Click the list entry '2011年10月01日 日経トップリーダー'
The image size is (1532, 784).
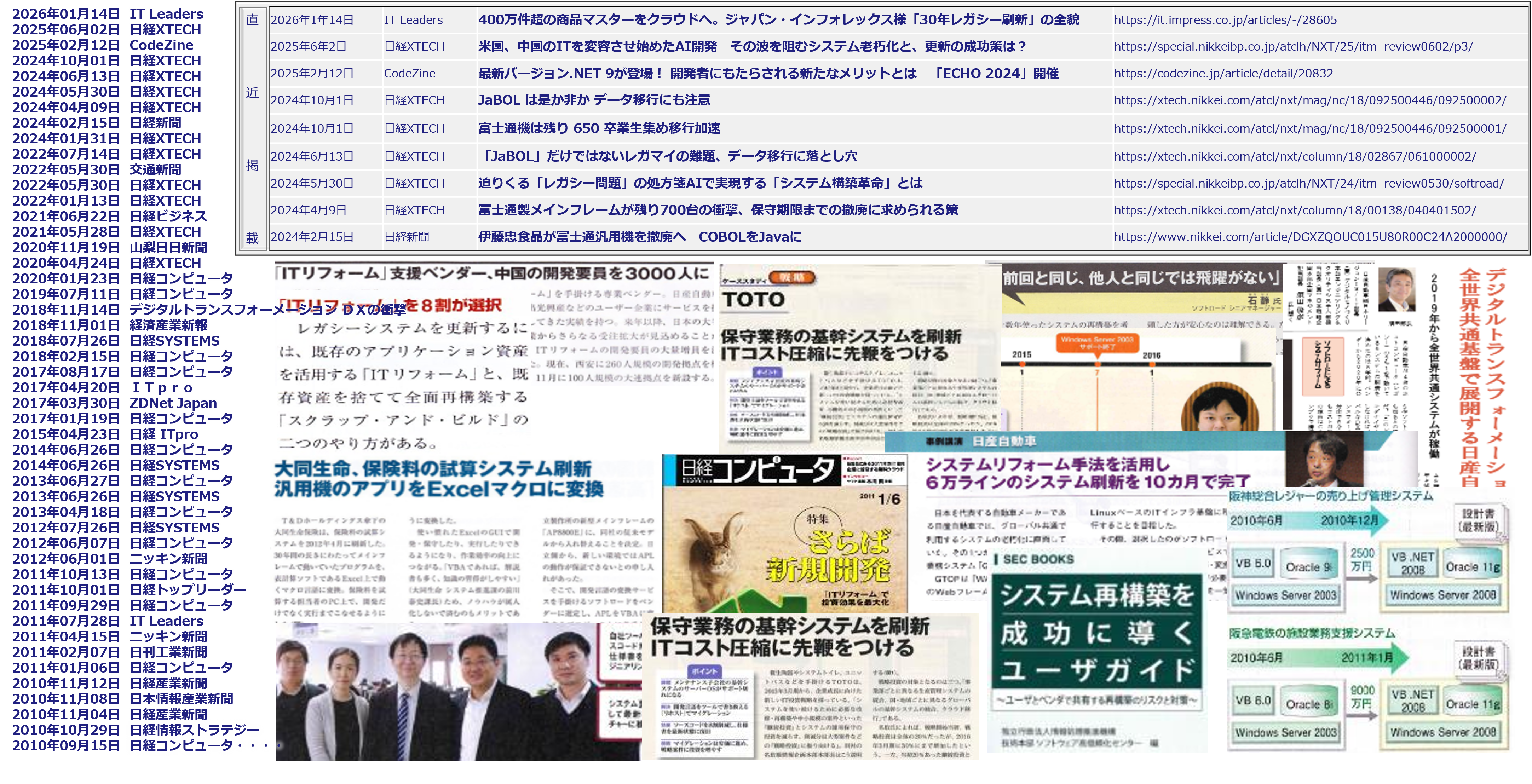point(129,589)
